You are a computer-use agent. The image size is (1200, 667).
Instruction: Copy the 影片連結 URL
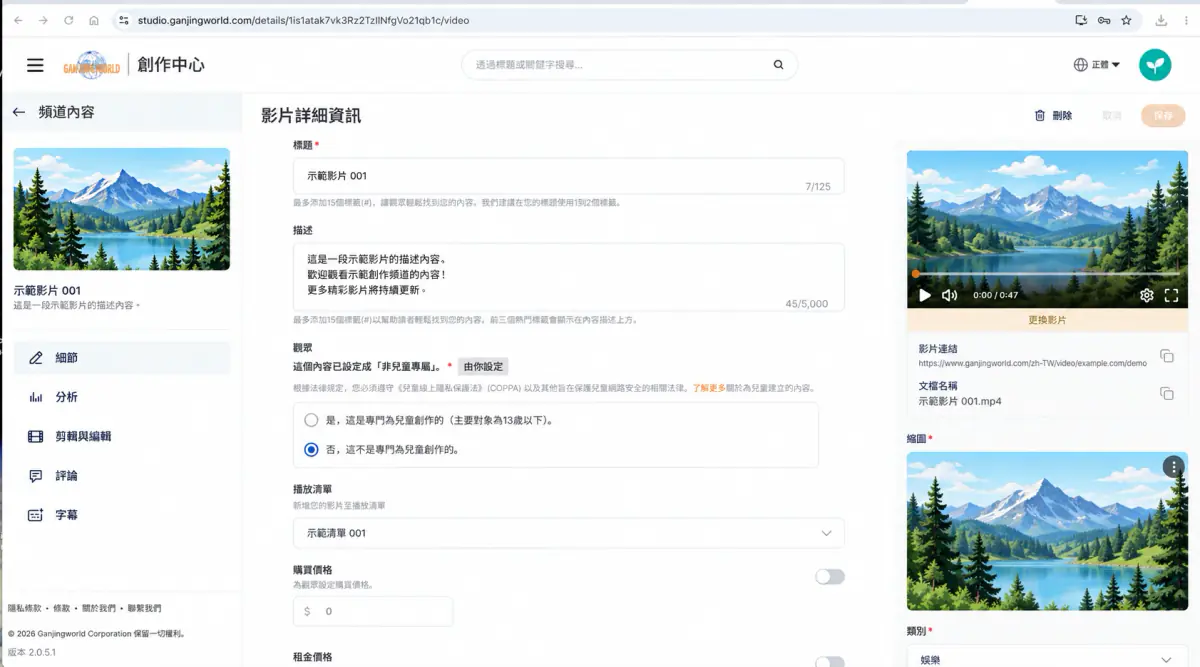click(1166, 356)
